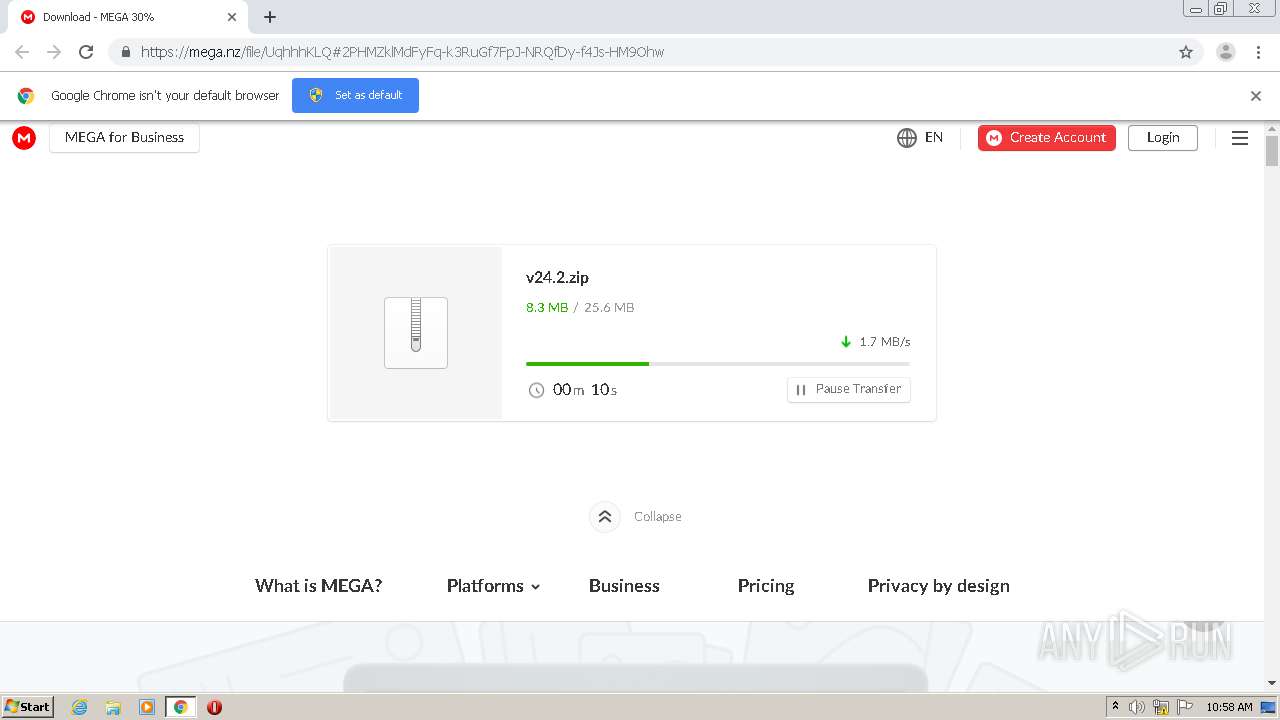
Task: Click the Login button
Action: (x=1163, y=138)
